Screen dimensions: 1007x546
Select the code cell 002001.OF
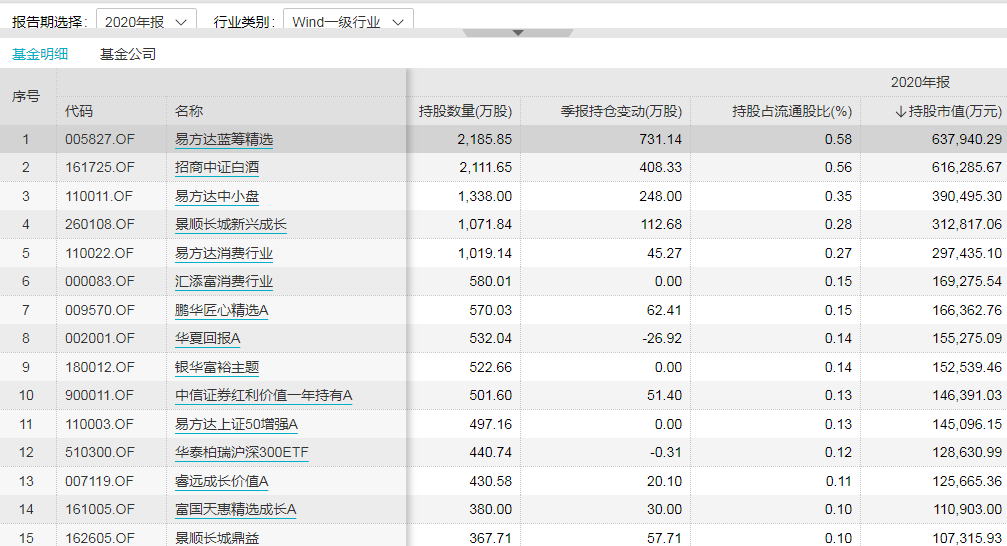coord(100,339)
